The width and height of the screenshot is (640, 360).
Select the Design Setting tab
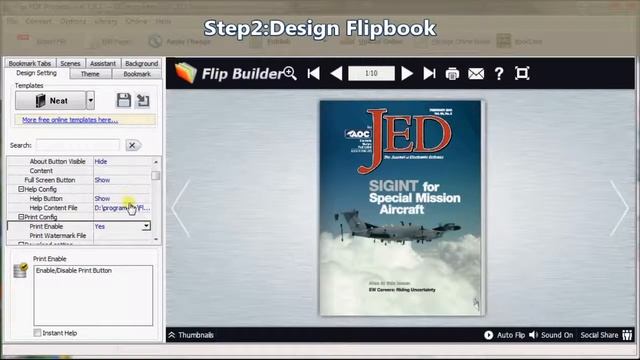click(x=36, y=73)
